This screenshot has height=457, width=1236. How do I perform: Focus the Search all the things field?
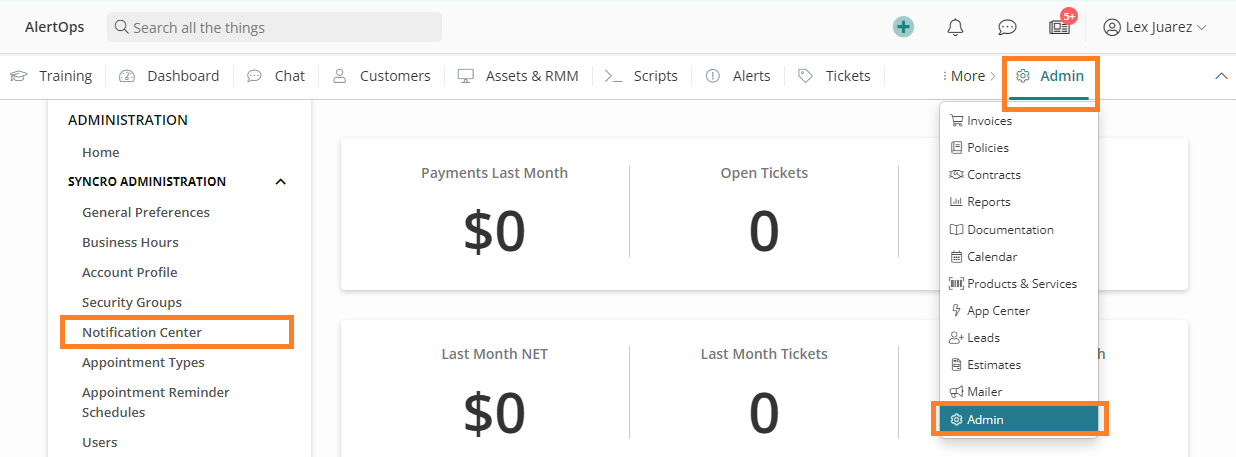tap(275, 27)
